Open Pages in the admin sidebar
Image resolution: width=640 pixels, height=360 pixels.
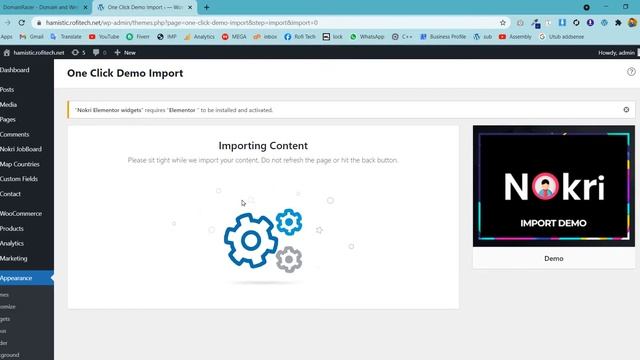[x=8, y=120]
